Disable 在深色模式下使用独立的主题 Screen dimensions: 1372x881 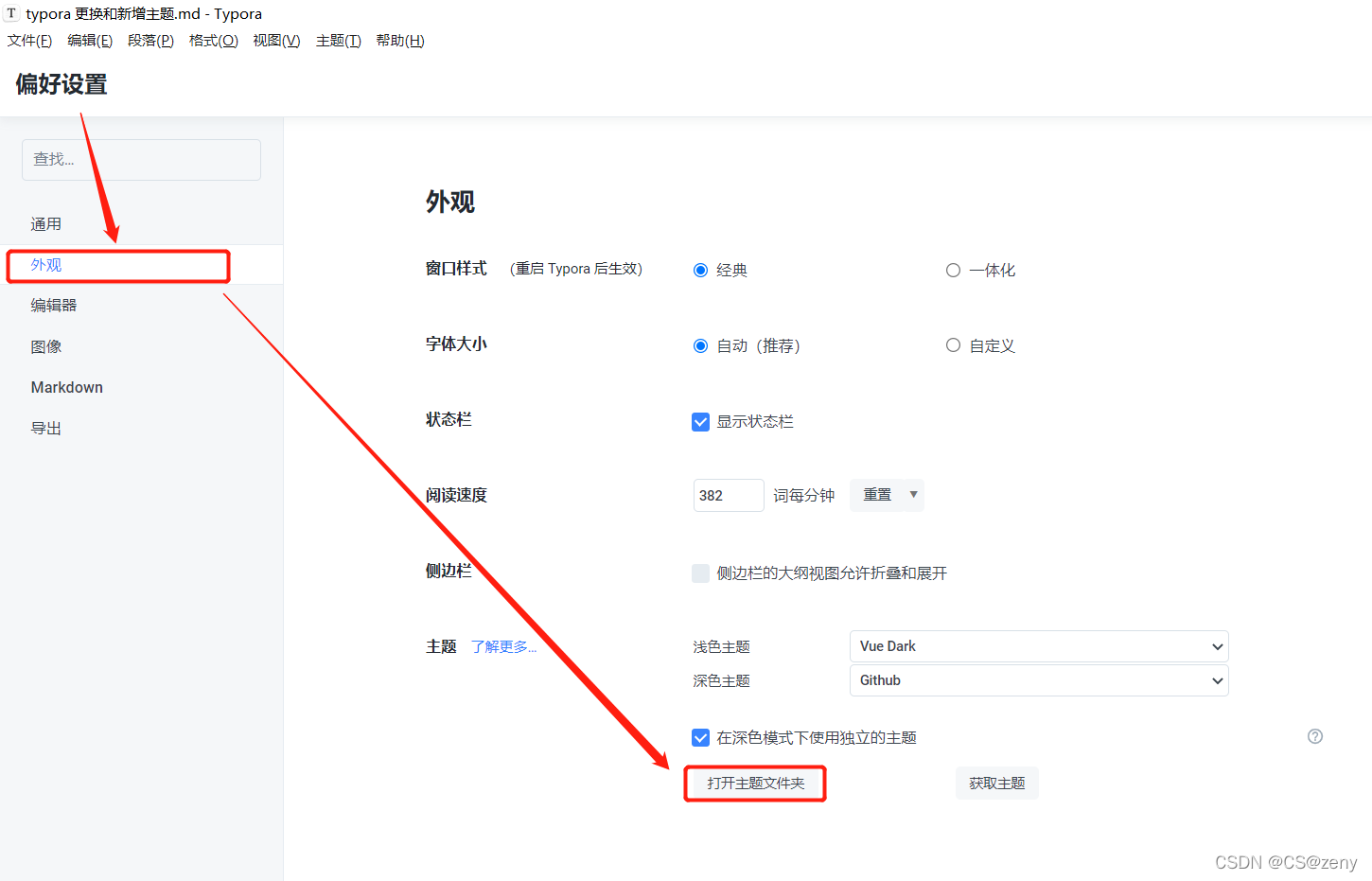pos(700,737)
